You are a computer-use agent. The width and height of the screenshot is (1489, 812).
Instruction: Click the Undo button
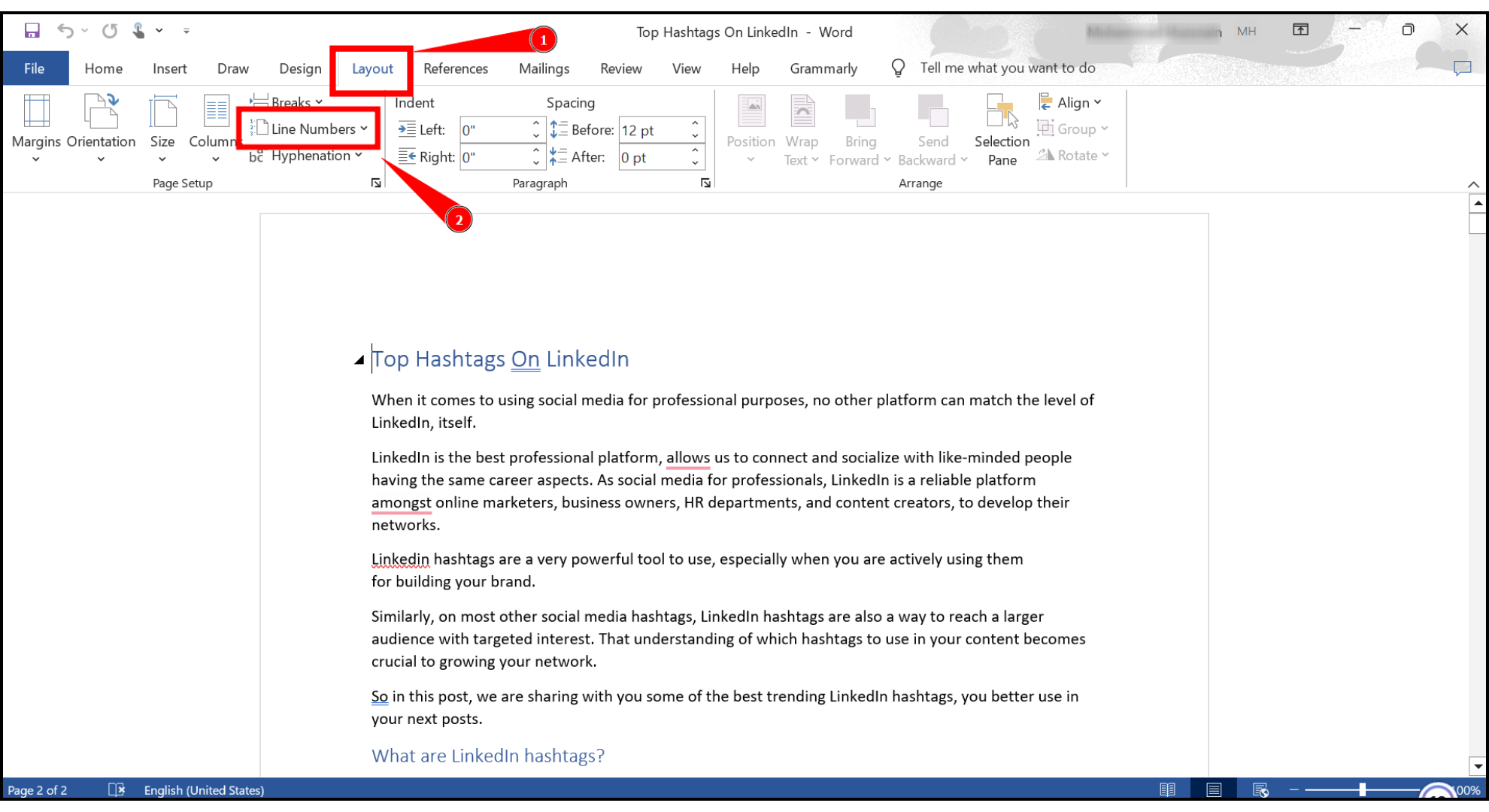coord(65,30)
